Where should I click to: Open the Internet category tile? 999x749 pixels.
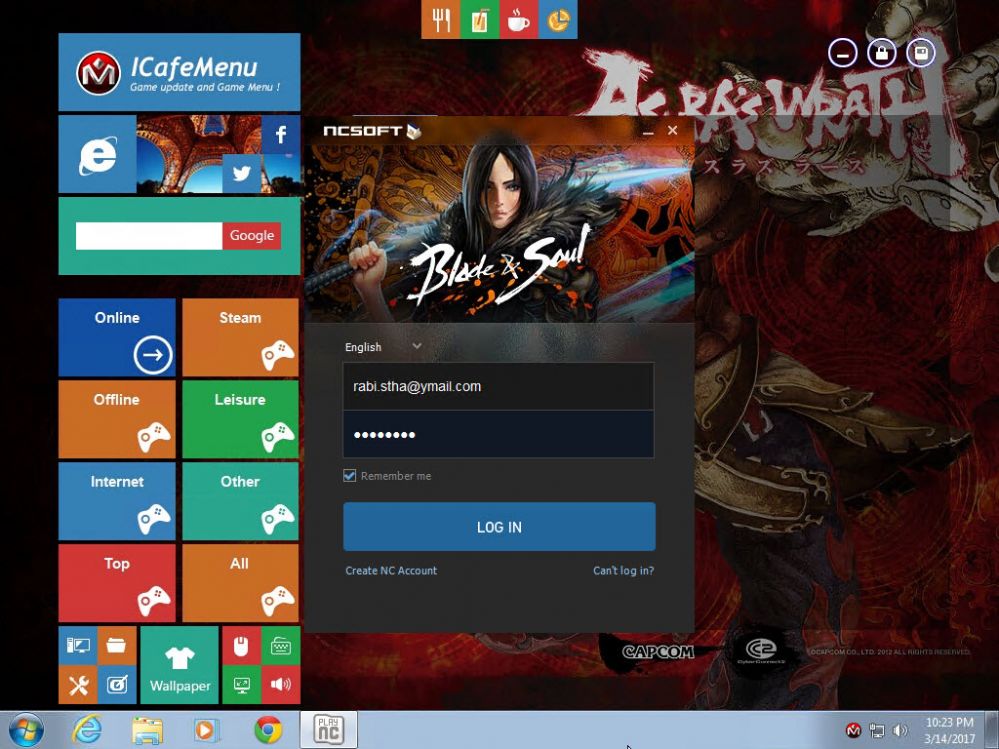[117, 501]
